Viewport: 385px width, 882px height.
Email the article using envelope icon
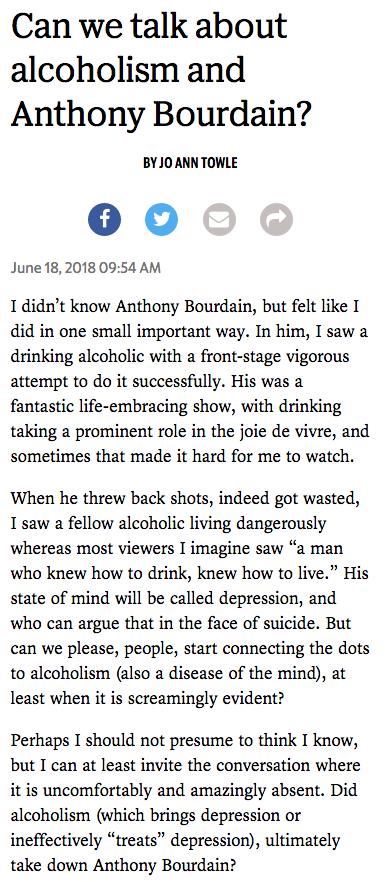(x=219, y=219)
